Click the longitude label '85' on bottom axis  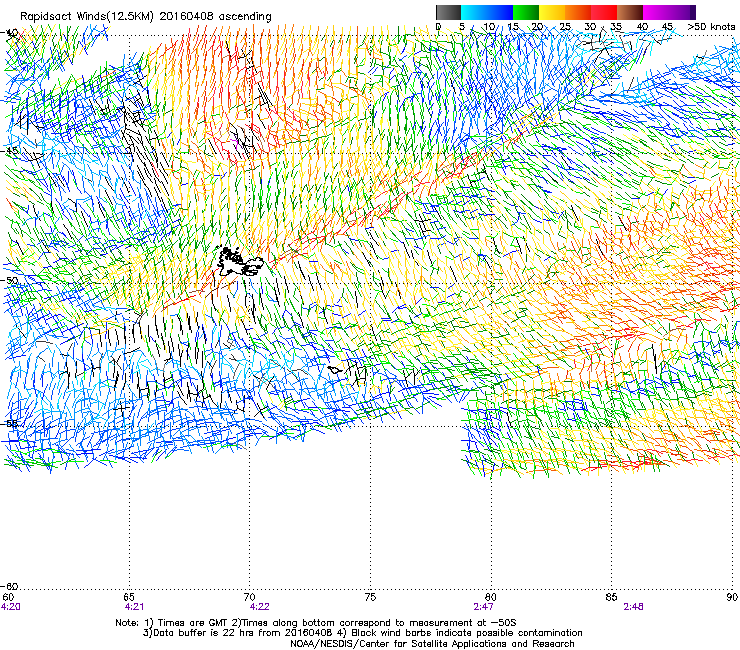[x=611, y=597]
